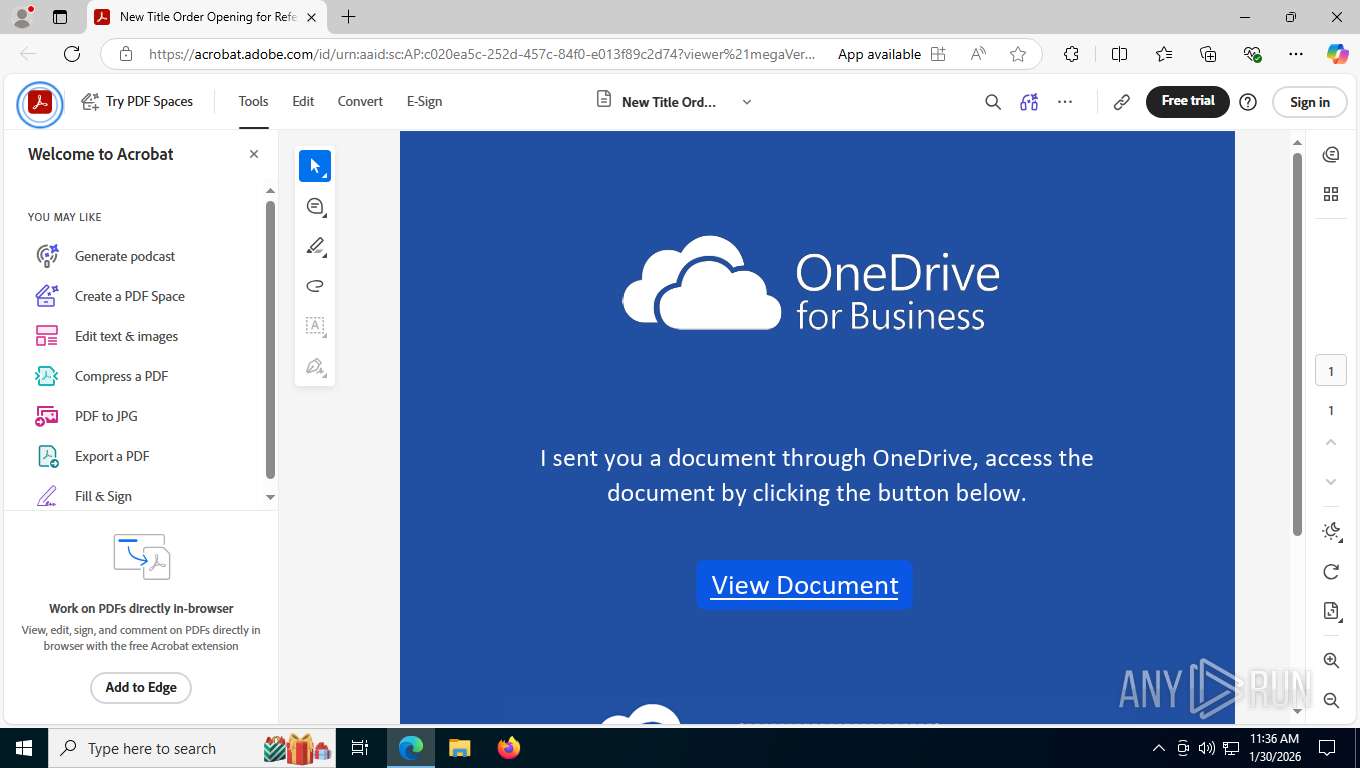Click the View Document link

(805, 585)
